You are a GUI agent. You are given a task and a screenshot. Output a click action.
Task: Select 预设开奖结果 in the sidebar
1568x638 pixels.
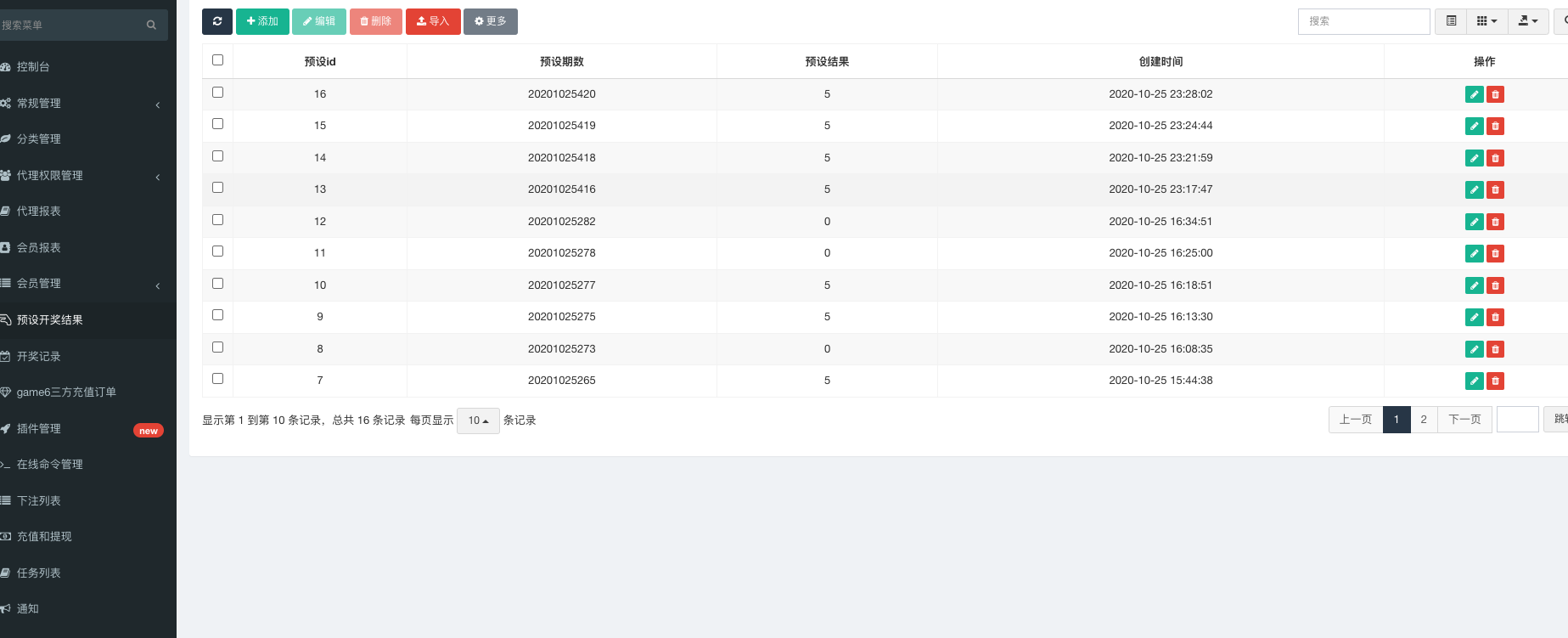pos(88,319)
